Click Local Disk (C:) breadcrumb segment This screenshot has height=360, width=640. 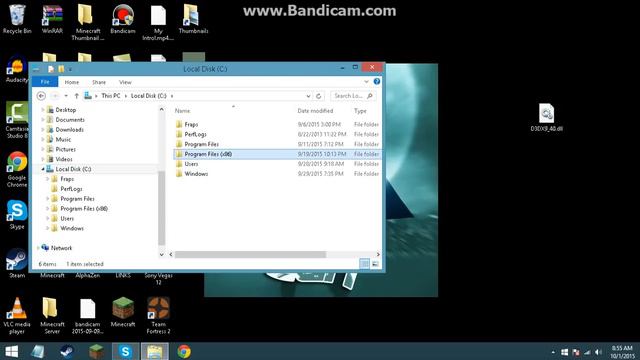coord(149,96)
